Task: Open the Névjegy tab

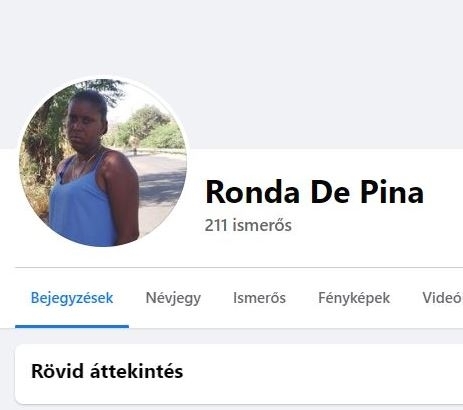Action: point(173,298)
